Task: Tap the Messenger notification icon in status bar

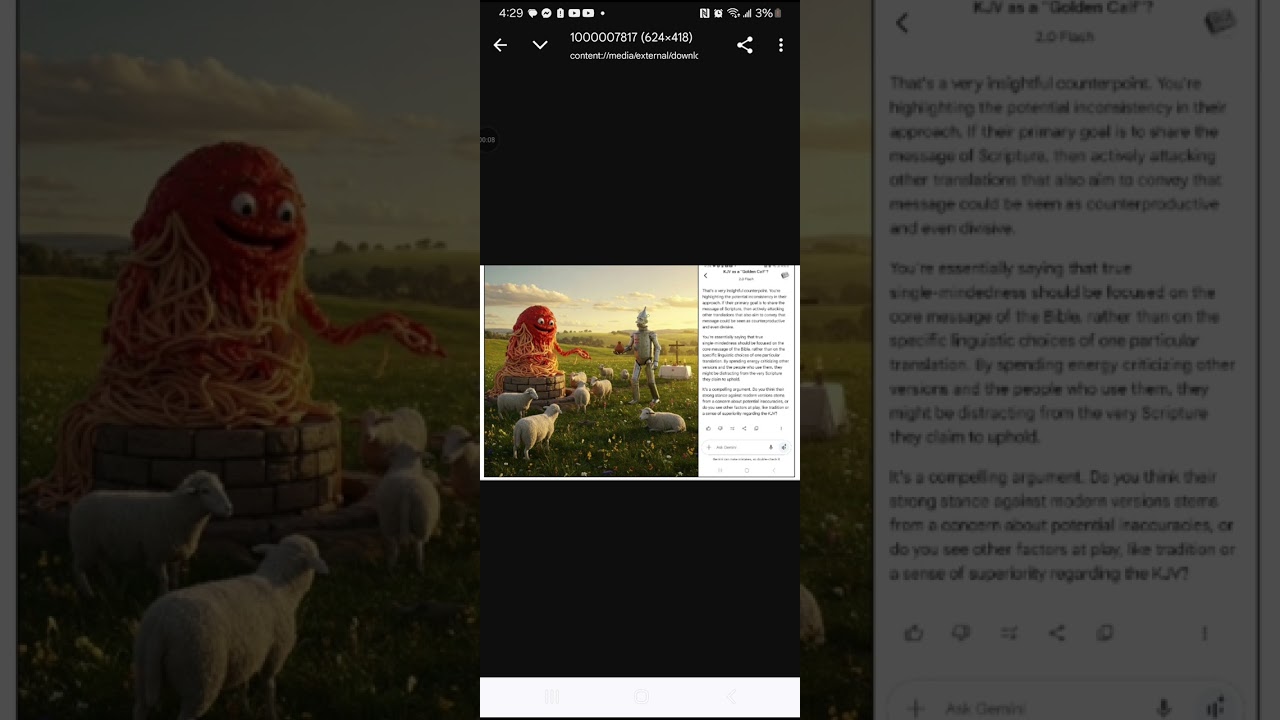Action: click(x=547, y=13)
